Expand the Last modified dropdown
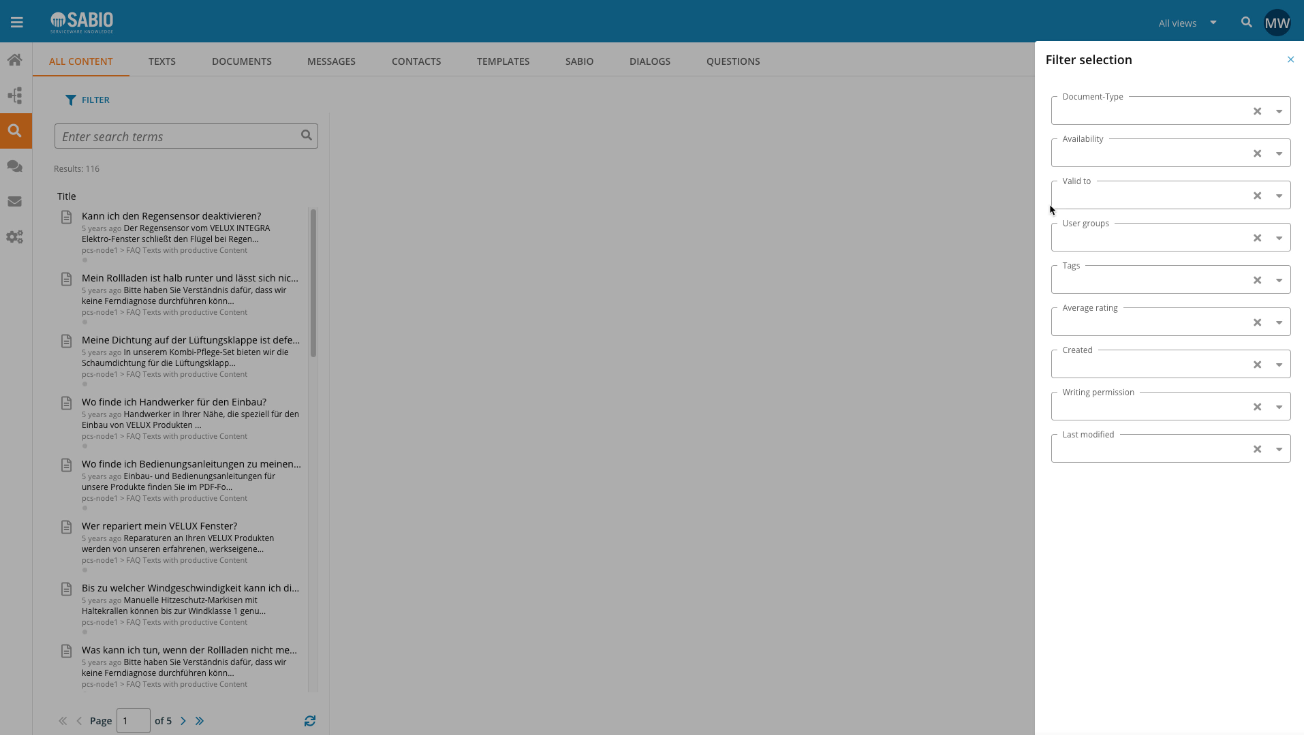 coord(1279,449)
